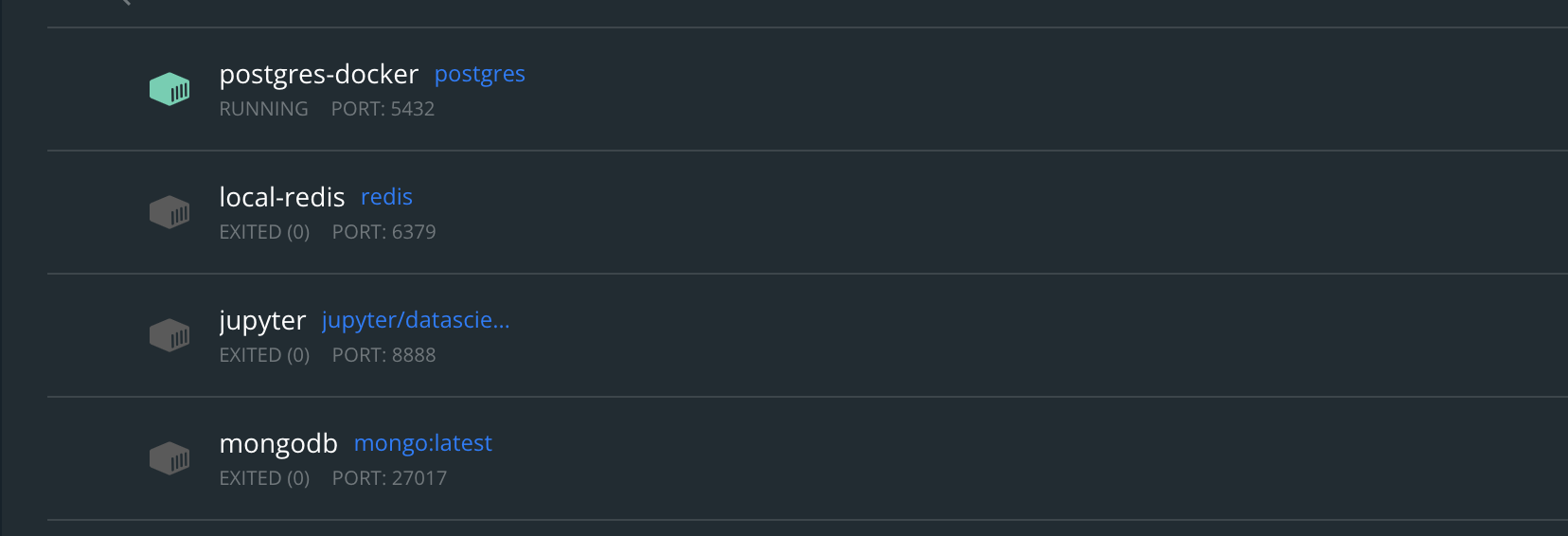The width and height of the screenshot is (1568, 536).
Task: Click the EXITED (0) status of jupyter
Action: click(264, 355)
